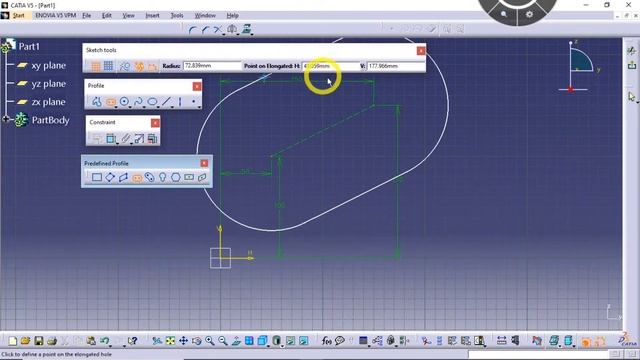The image size is (640, 360).
Task: Select Keyhole Profile in Predefined Profile
Action: pos(162,177)
